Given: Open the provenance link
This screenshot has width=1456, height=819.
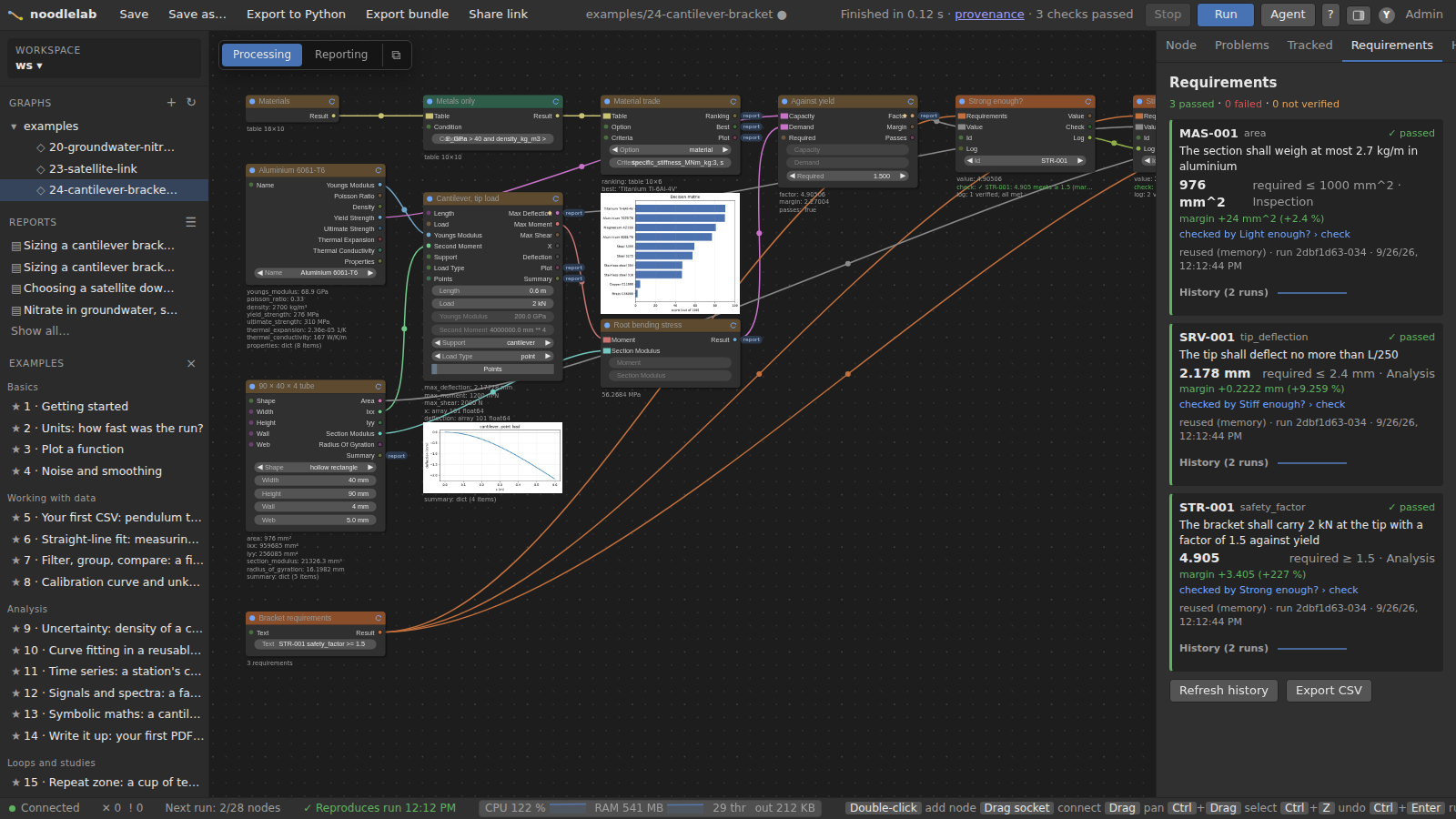Looking at the screenshot, I should click(989, 15).
